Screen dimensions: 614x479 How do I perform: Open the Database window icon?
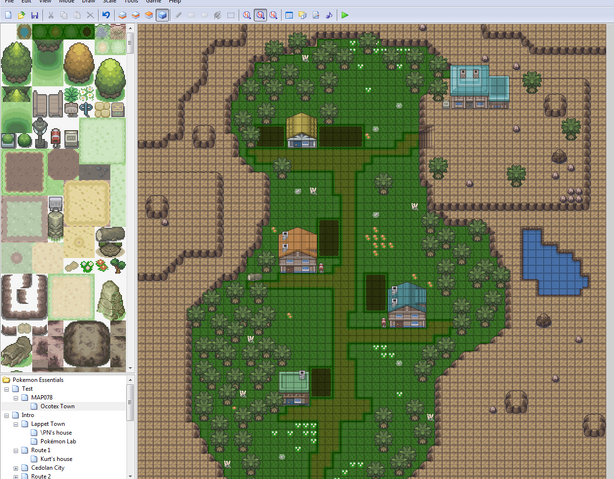(289, 15)
